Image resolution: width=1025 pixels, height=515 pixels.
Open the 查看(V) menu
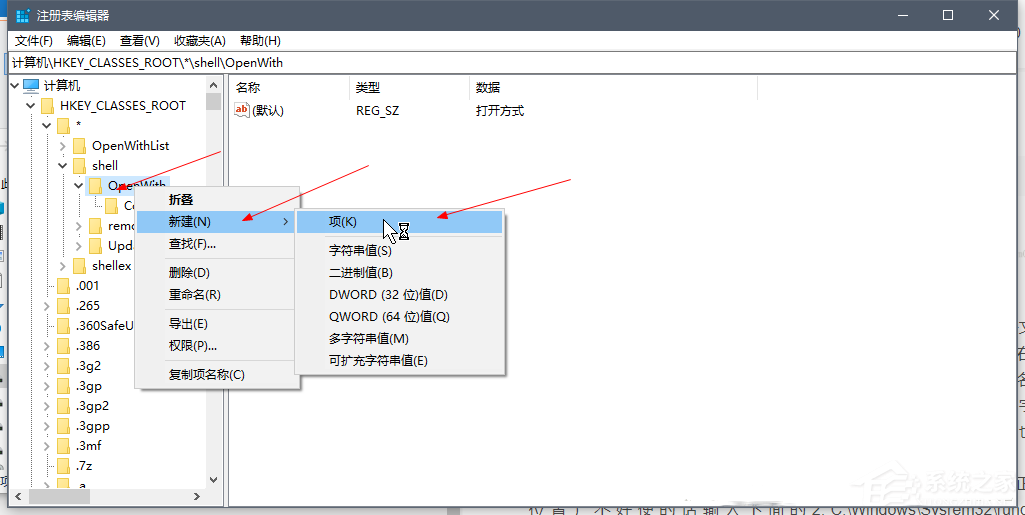pos(140,41)
